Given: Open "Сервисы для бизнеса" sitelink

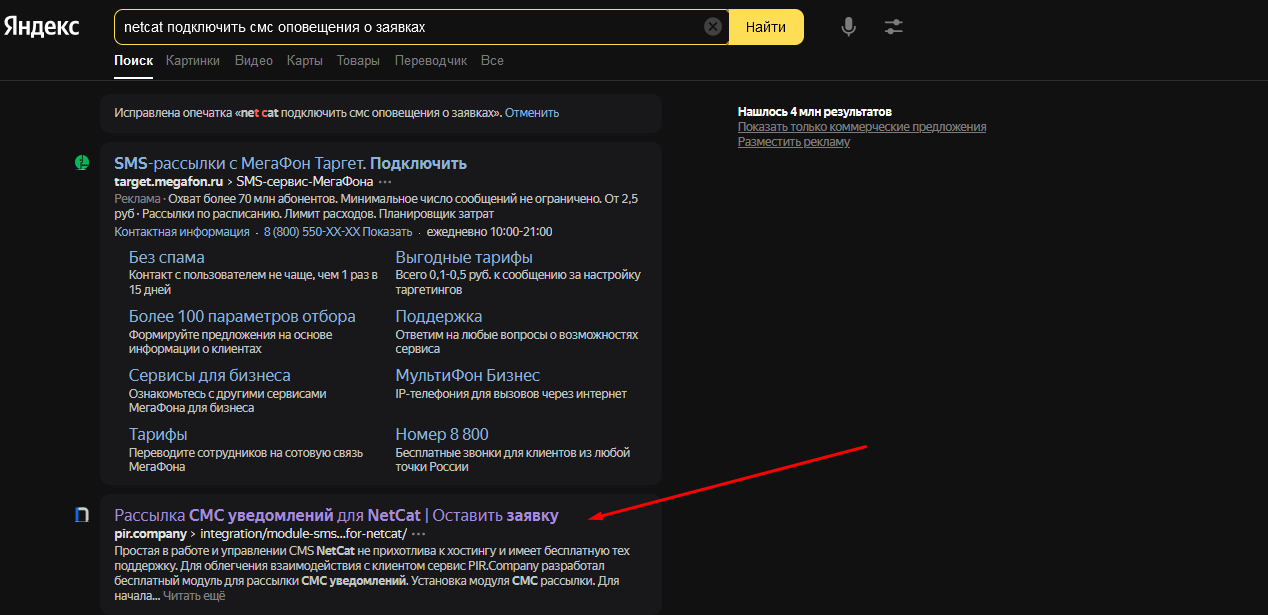Looking at the screenshot, I should tap(210, 376).
